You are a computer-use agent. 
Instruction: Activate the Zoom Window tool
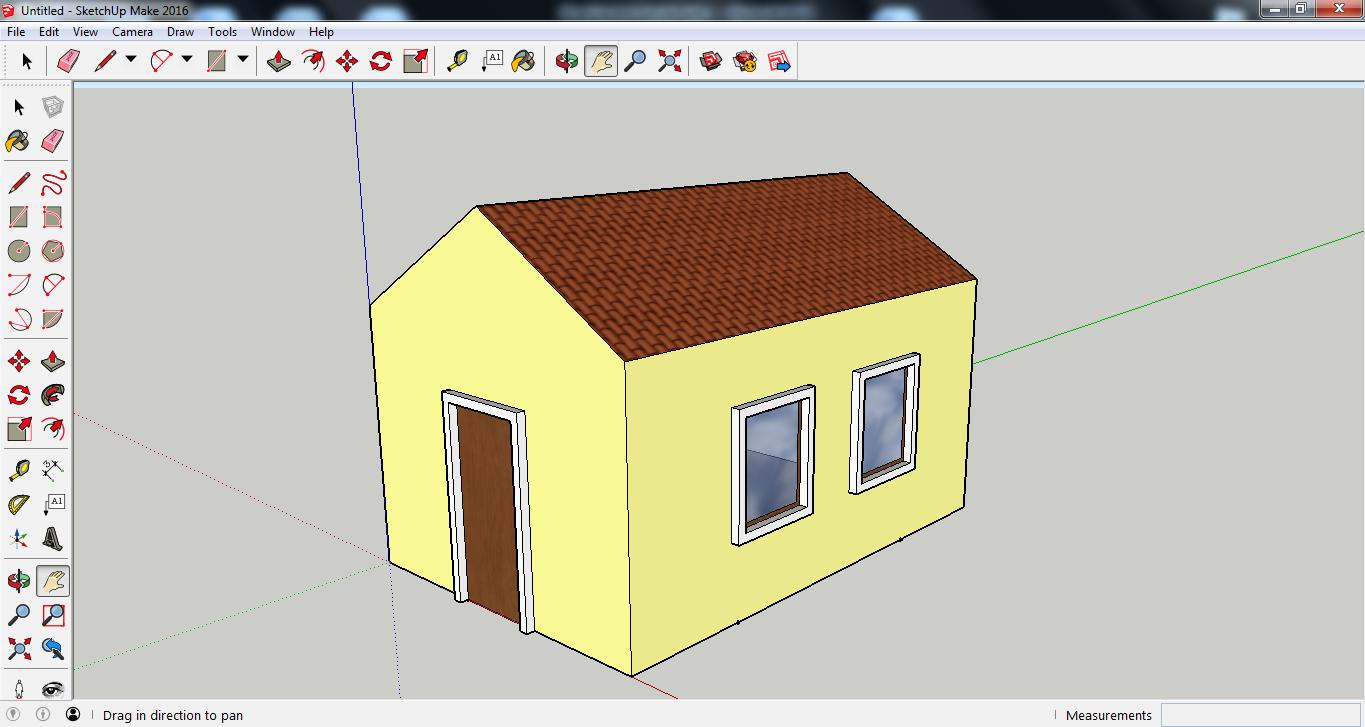53,615
